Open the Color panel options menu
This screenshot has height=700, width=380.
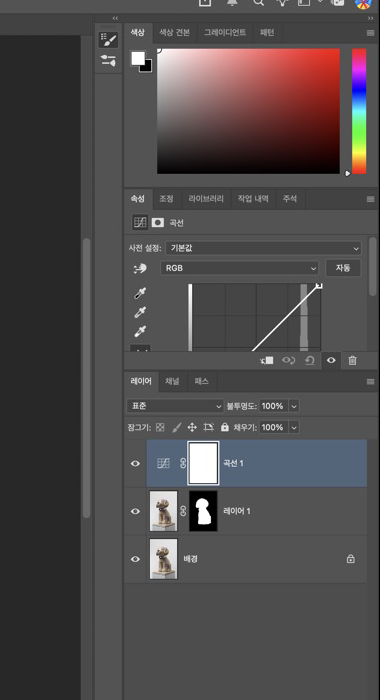pos(370,33)
